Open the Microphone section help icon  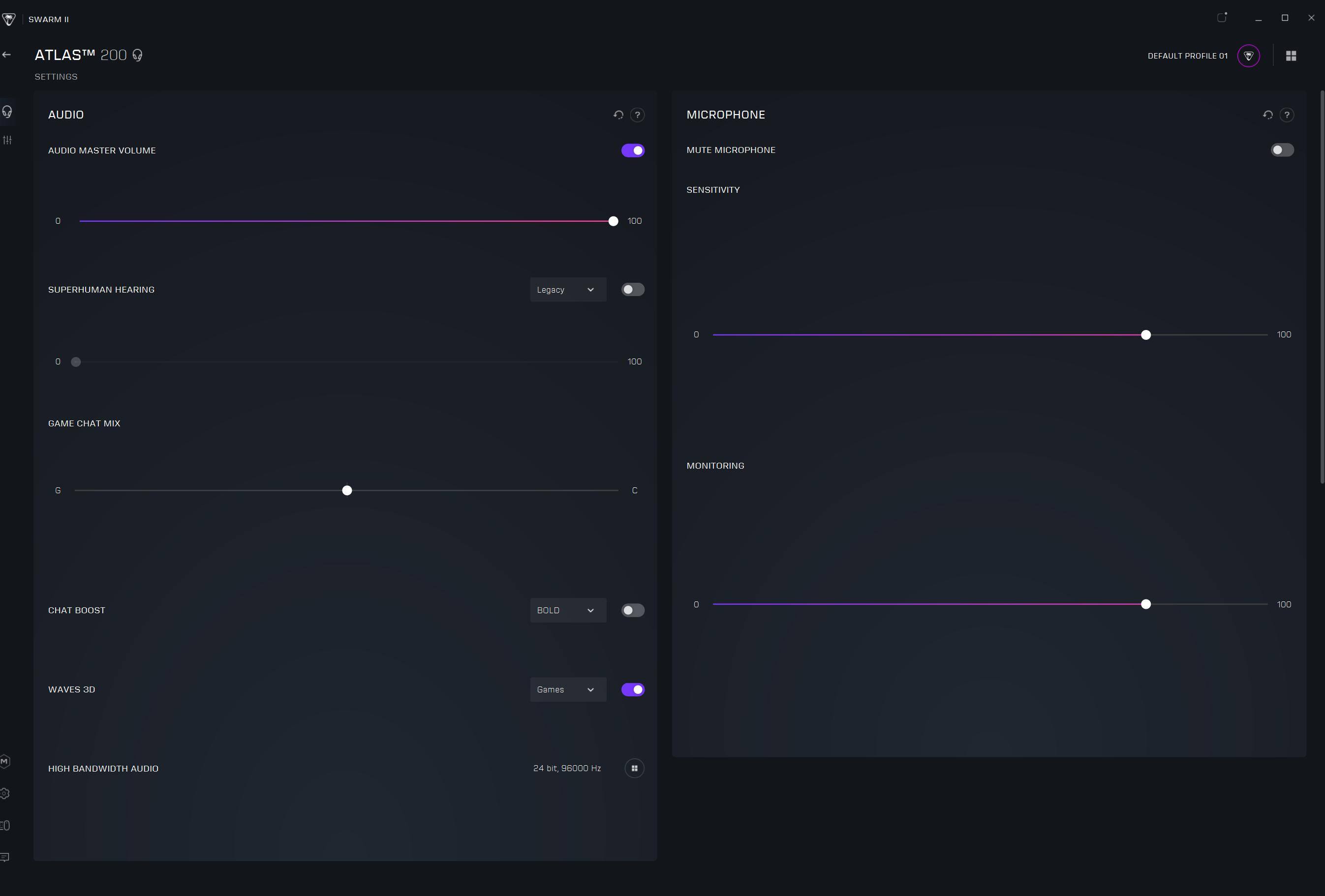[1286, 115]
